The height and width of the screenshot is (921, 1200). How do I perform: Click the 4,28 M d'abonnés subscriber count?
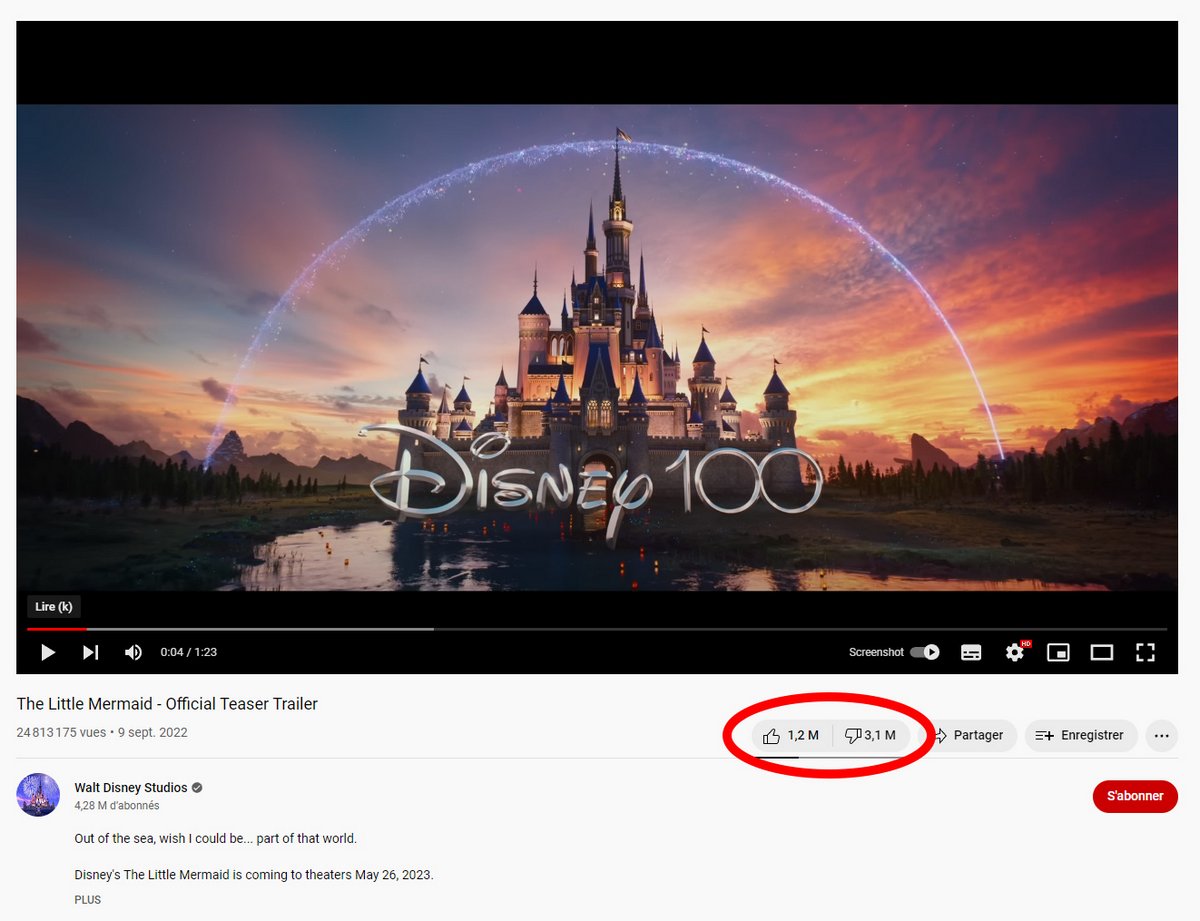117,806
